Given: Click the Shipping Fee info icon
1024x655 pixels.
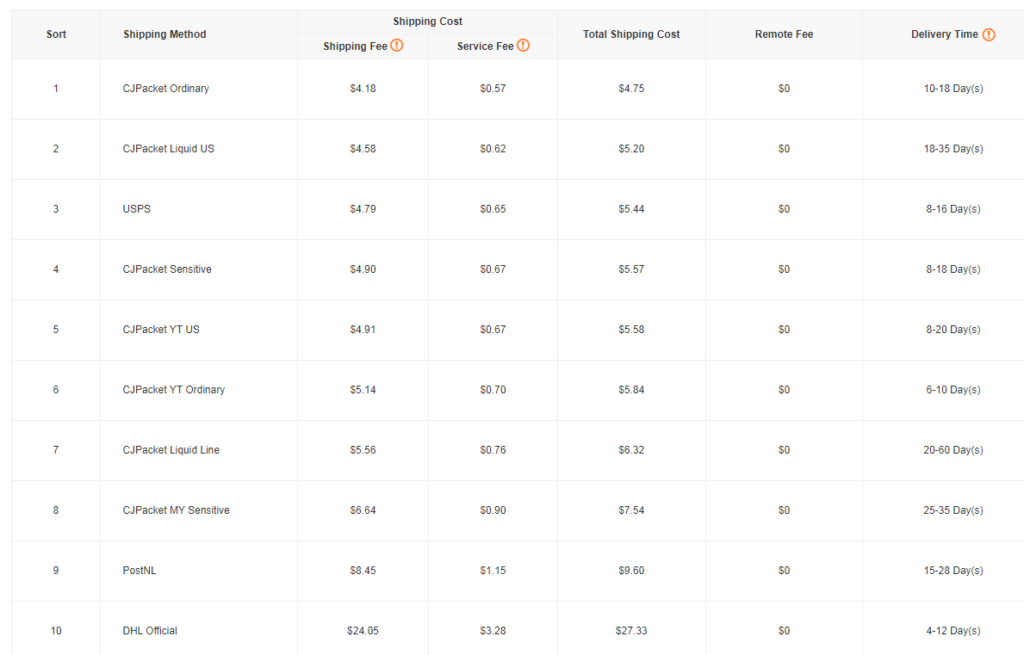Looking at the screenshot, I should tap(396, 46).
